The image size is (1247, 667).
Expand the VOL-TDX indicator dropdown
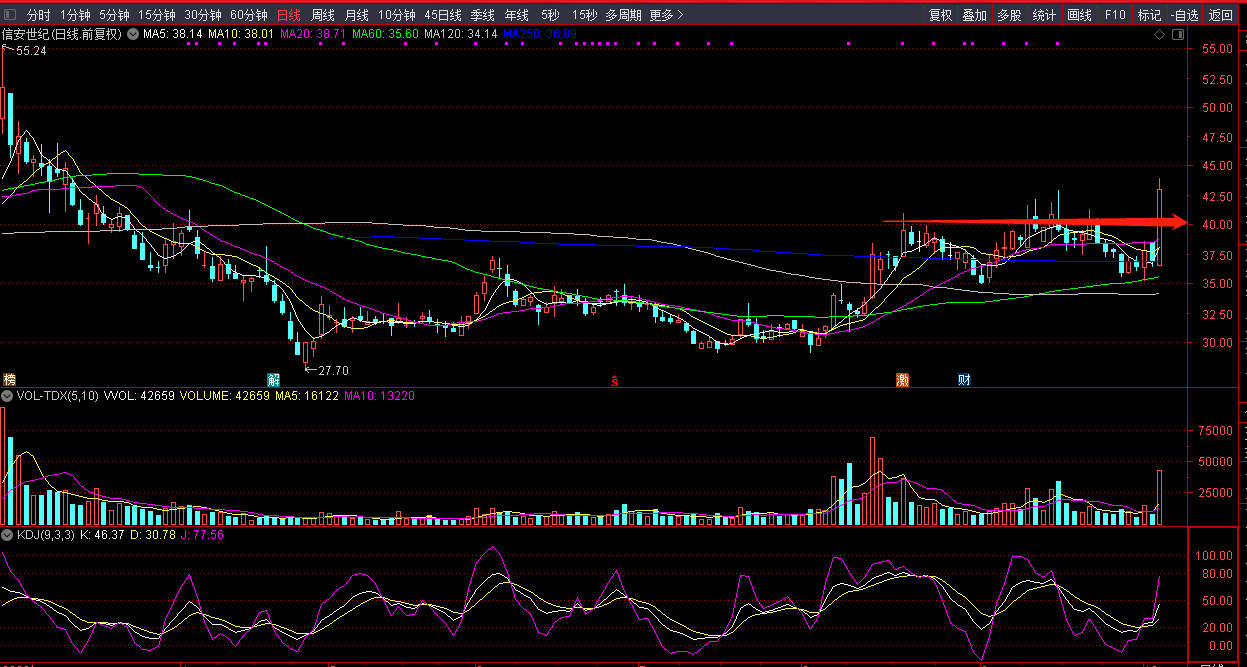[7, 396]
